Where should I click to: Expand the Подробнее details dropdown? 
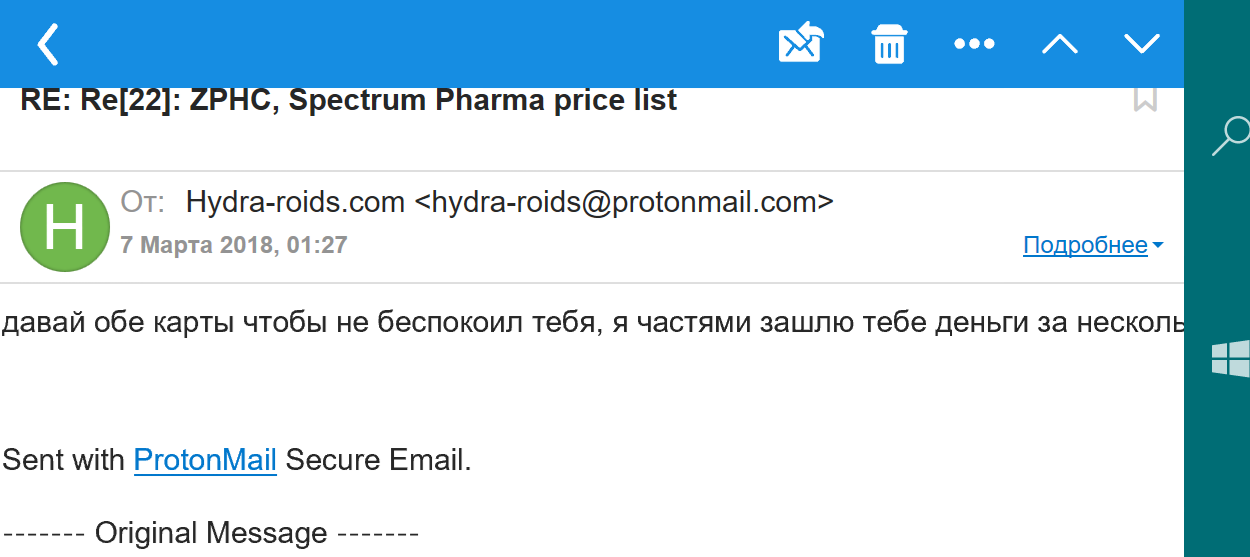1092,245
